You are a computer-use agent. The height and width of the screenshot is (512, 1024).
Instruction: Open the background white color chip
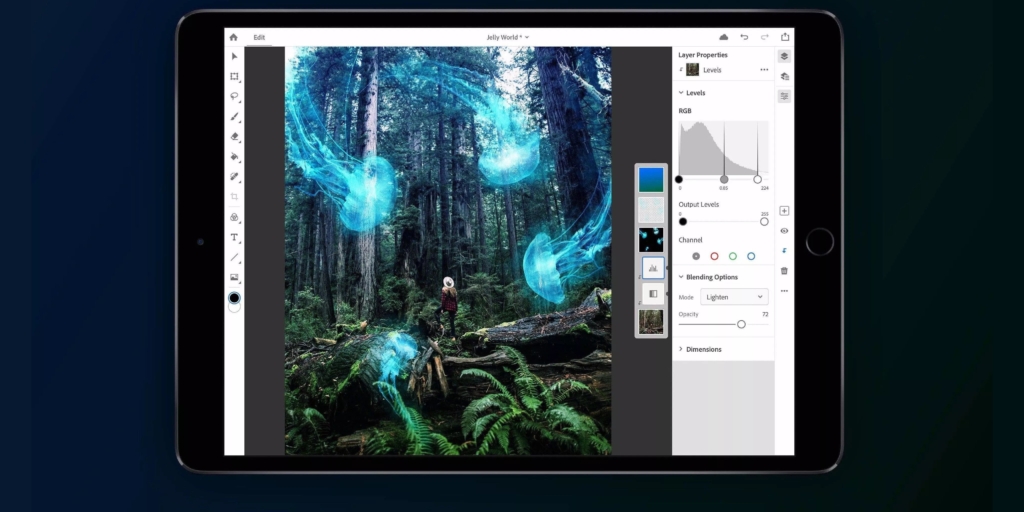[x=234, y=308]
